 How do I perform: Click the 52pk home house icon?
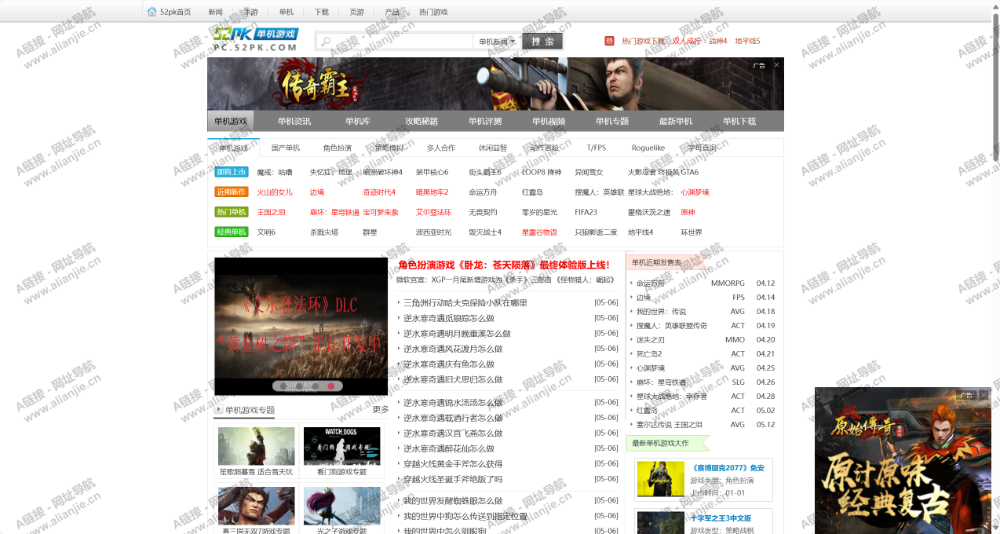point(152,11)
